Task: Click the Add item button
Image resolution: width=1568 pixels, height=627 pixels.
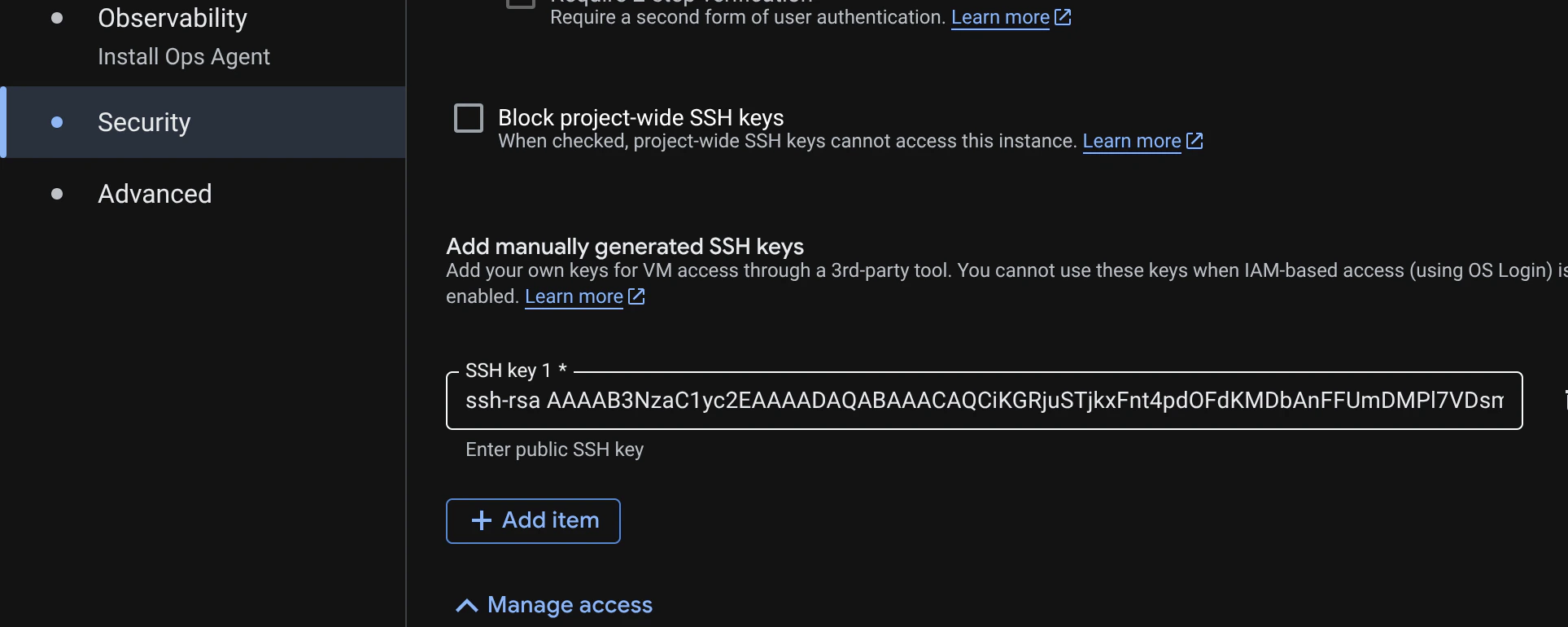Action: click(x=533, y=520)
